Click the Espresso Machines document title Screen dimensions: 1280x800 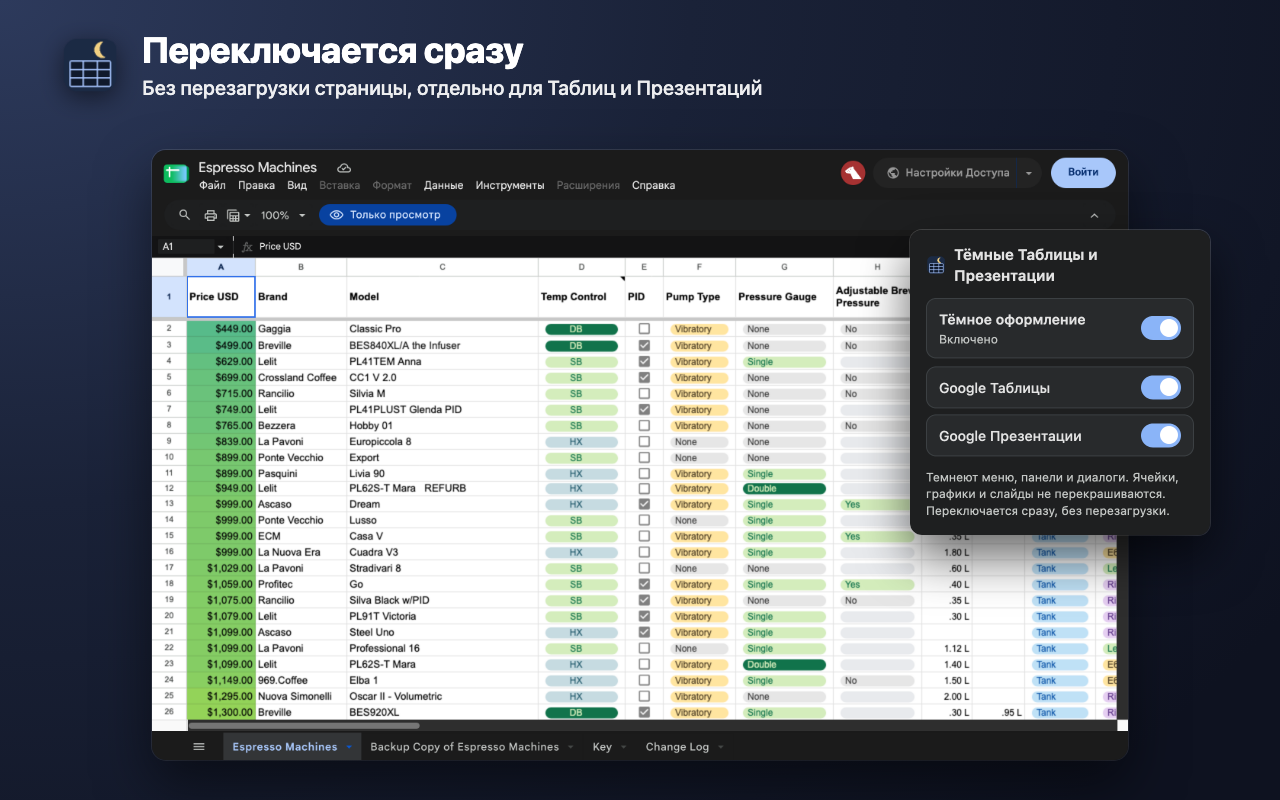(258, 167)
